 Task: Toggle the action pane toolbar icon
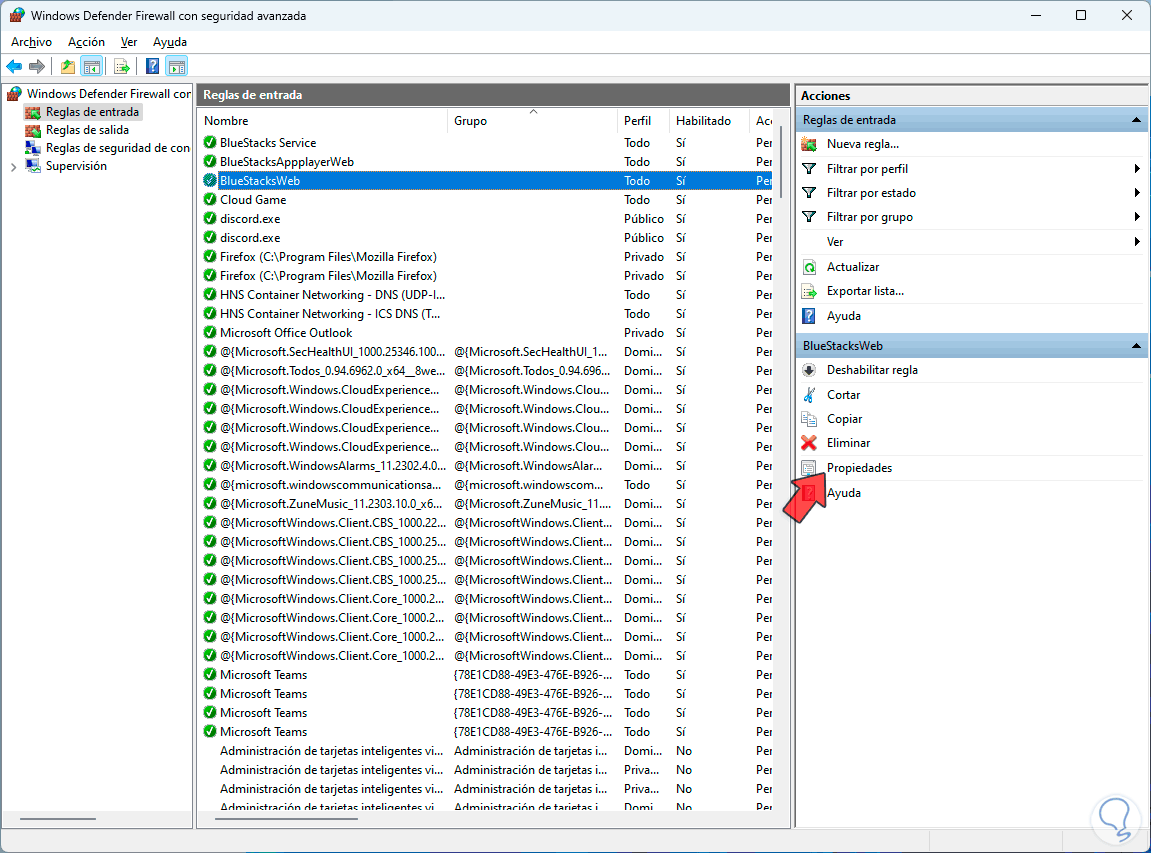pos(177,67)
